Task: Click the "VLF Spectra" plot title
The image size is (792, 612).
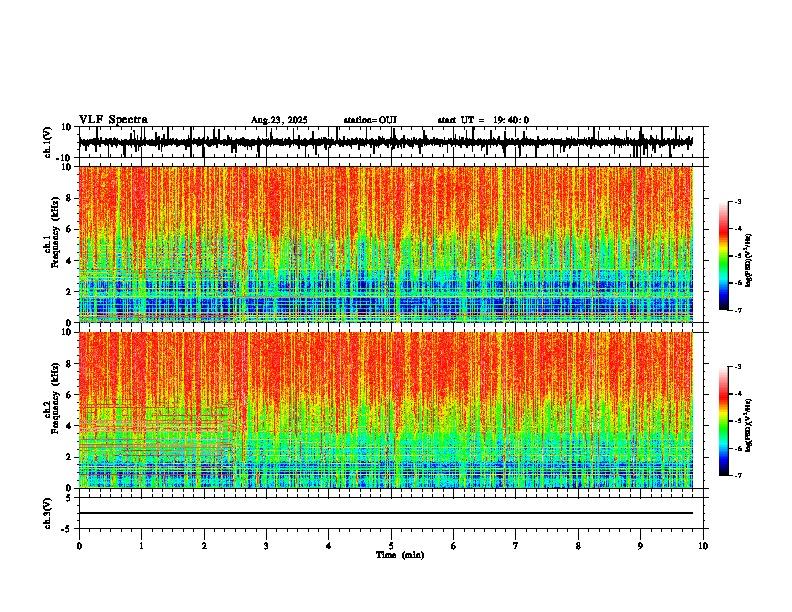Action: [113, 120]
